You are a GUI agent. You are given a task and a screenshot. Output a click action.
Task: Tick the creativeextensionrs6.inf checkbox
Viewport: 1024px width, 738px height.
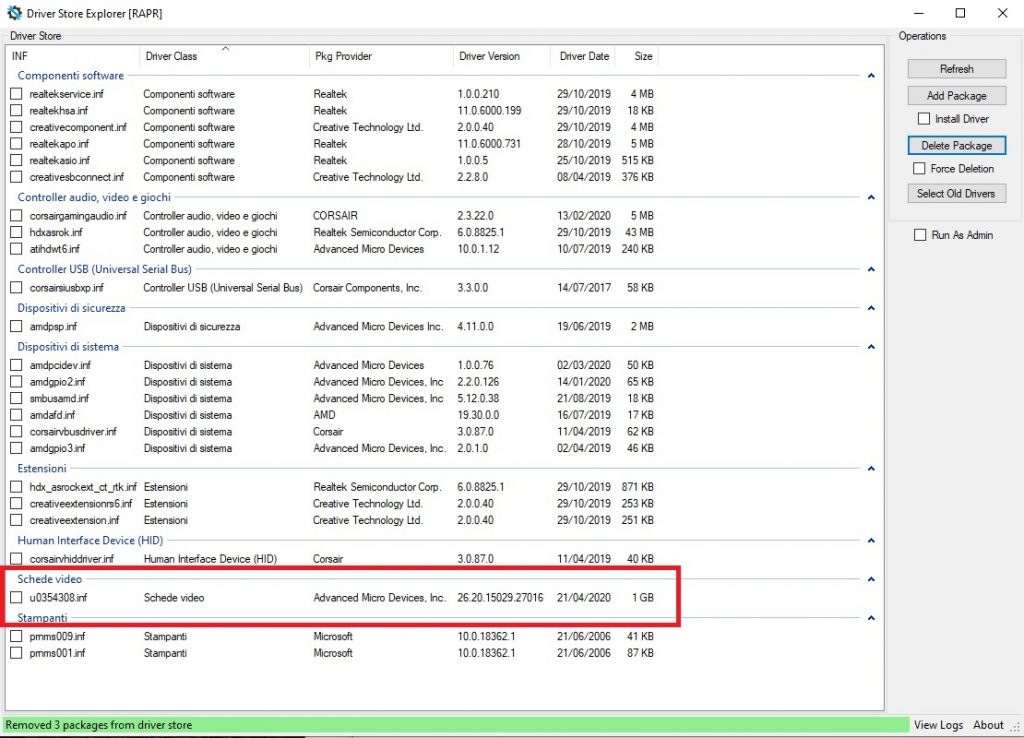[16, 504]
